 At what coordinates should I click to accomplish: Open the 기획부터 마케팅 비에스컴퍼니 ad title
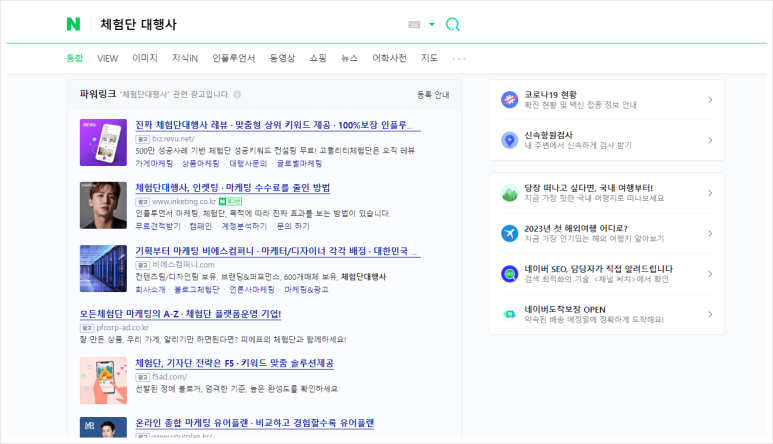click(278, 251)
